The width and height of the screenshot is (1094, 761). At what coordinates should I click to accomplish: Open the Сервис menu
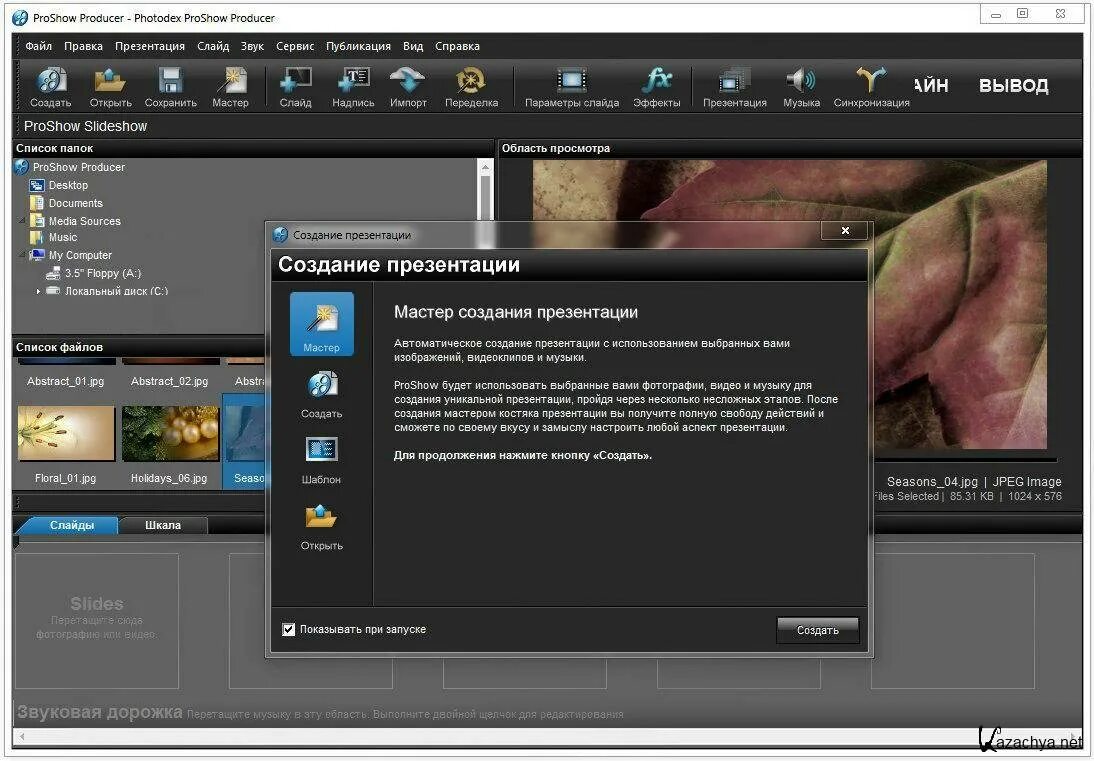(295, 47)
